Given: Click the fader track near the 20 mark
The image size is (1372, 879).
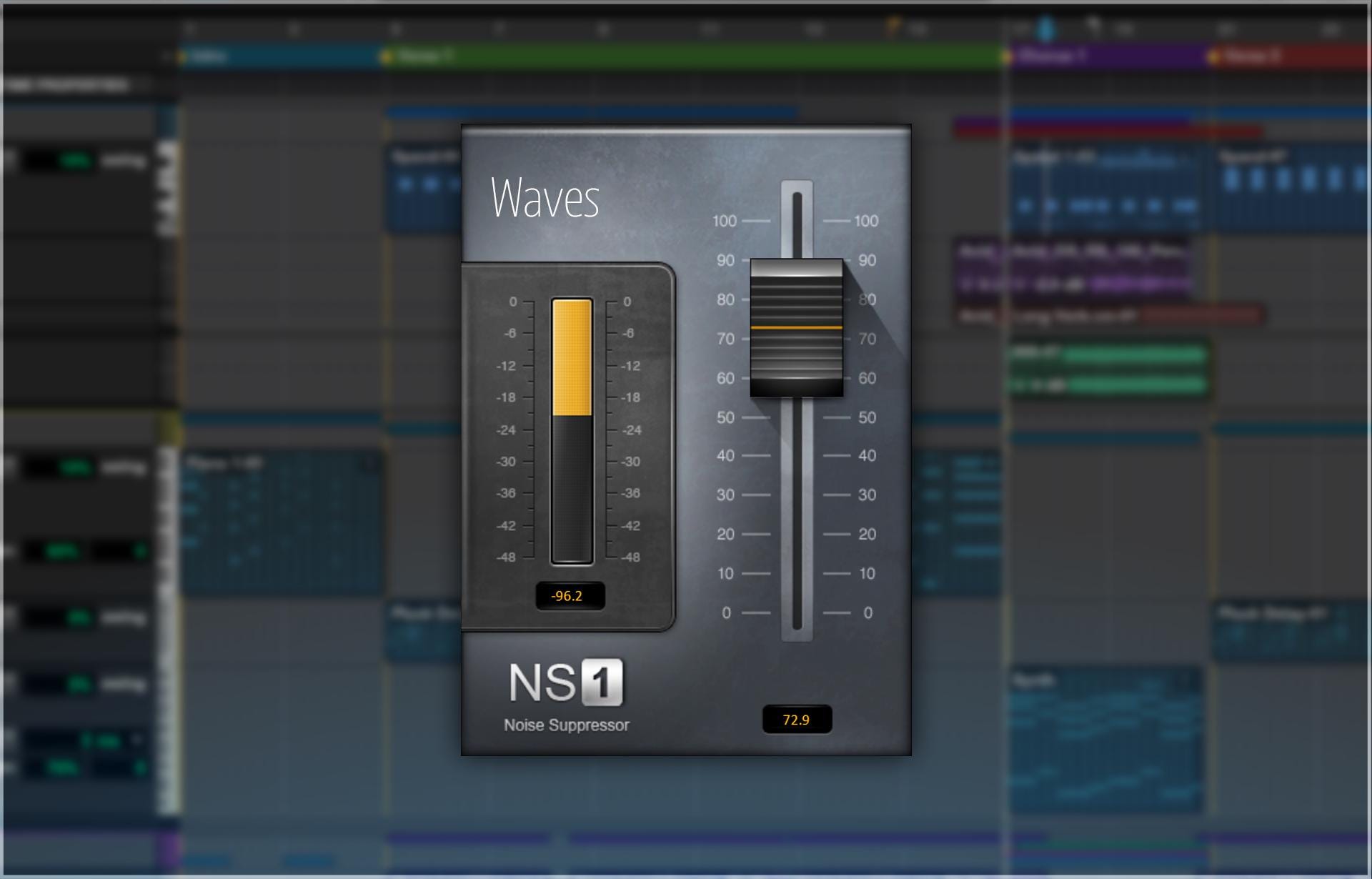Looking at the screenshot, I should pyautogui.click(x=797, y=534).
